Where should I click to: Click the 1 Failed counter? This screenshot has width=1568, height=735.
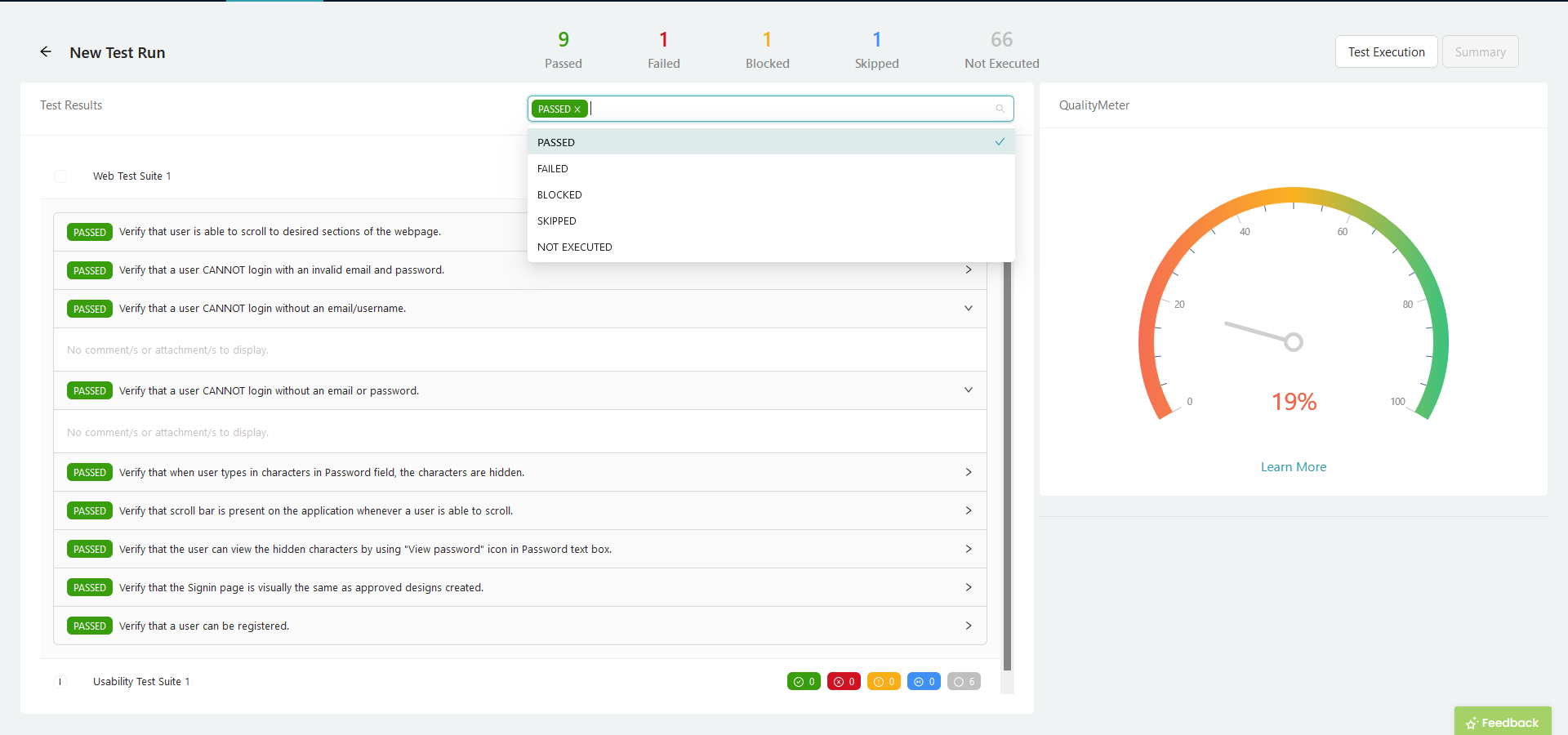664,50
